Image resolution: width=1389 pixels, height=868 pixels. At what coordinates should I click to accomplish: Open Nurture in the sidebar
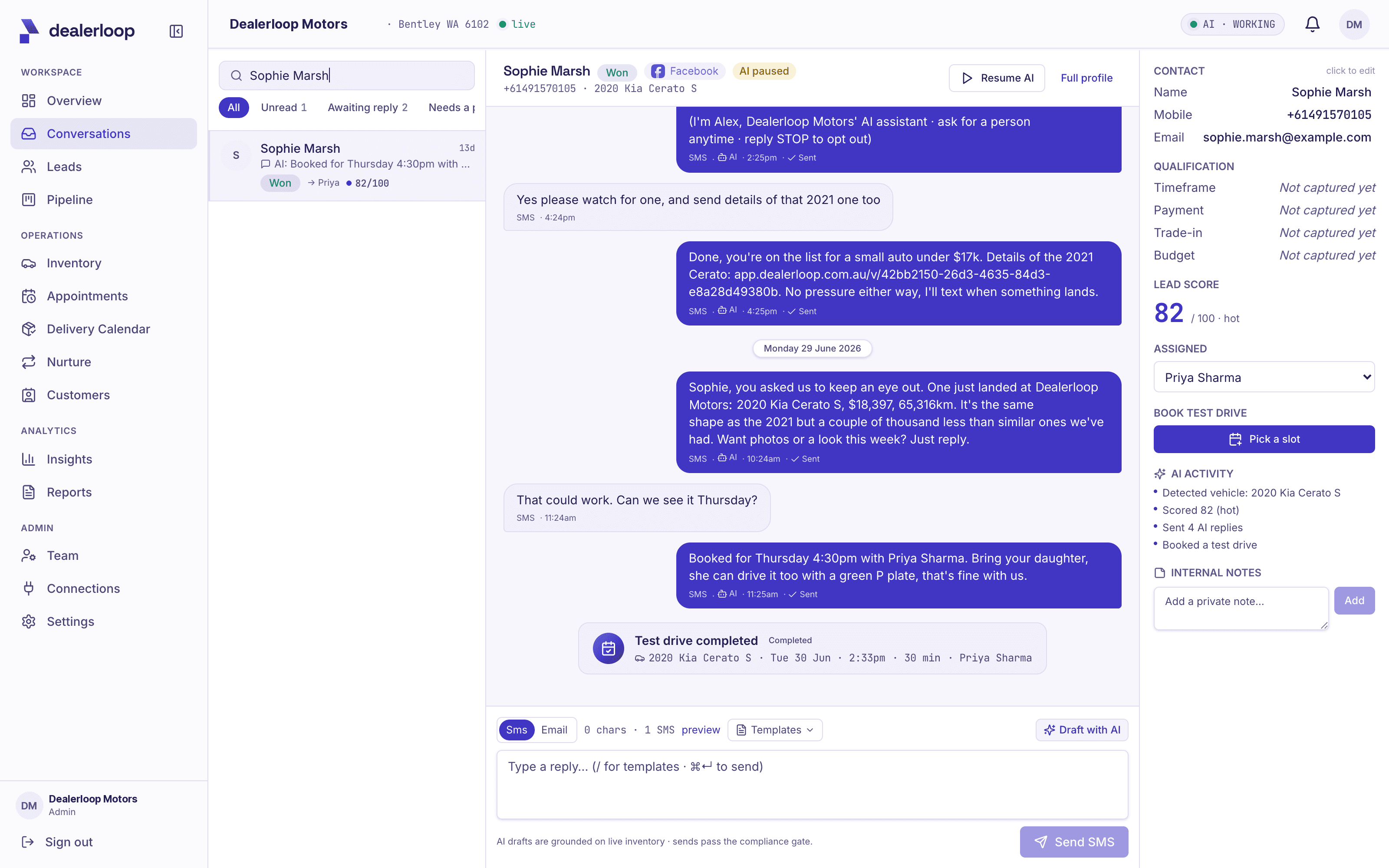(103, 362)
